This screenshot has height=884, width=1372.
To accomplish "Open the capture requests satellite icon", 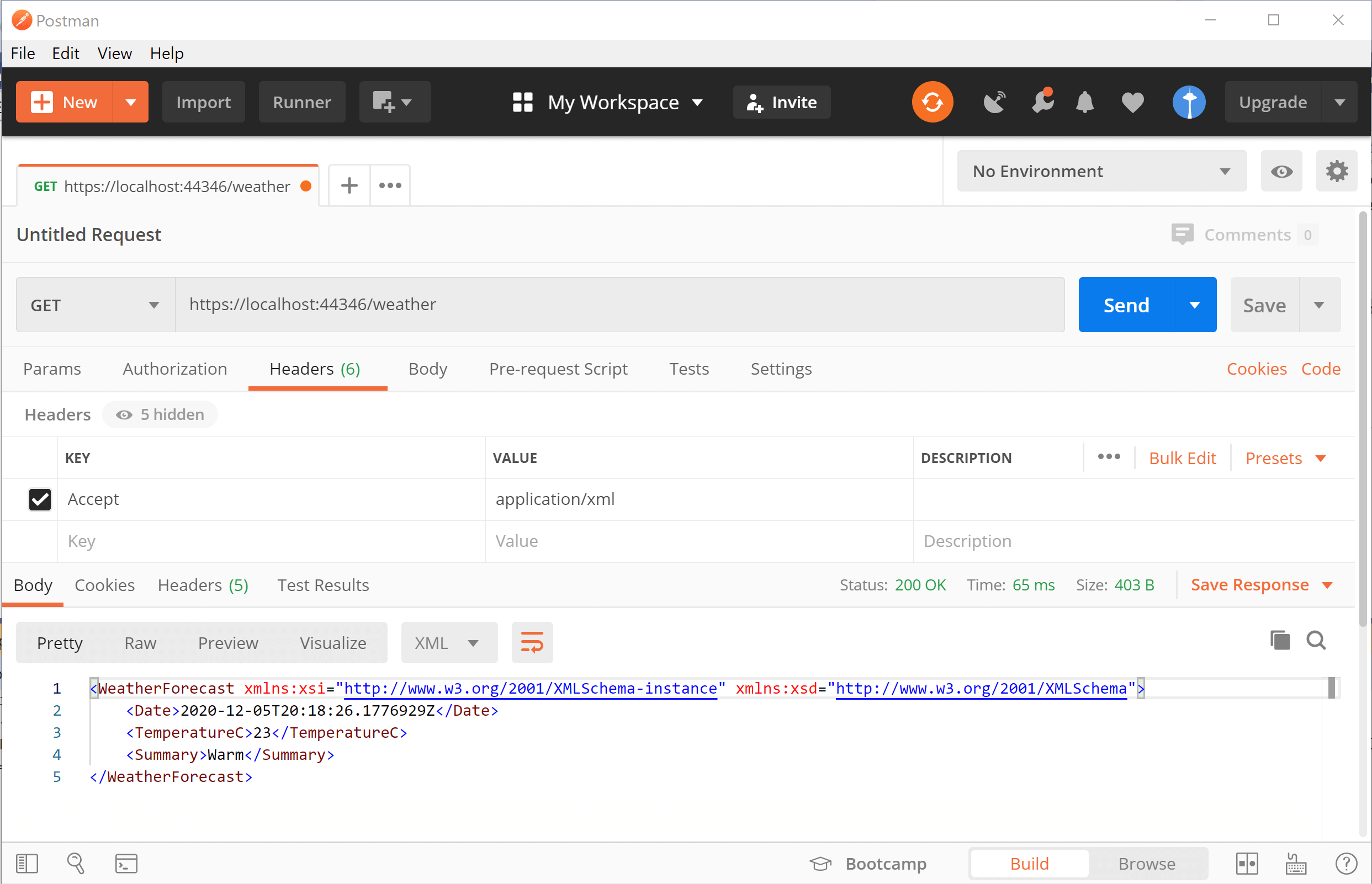I will pos(995,102).
